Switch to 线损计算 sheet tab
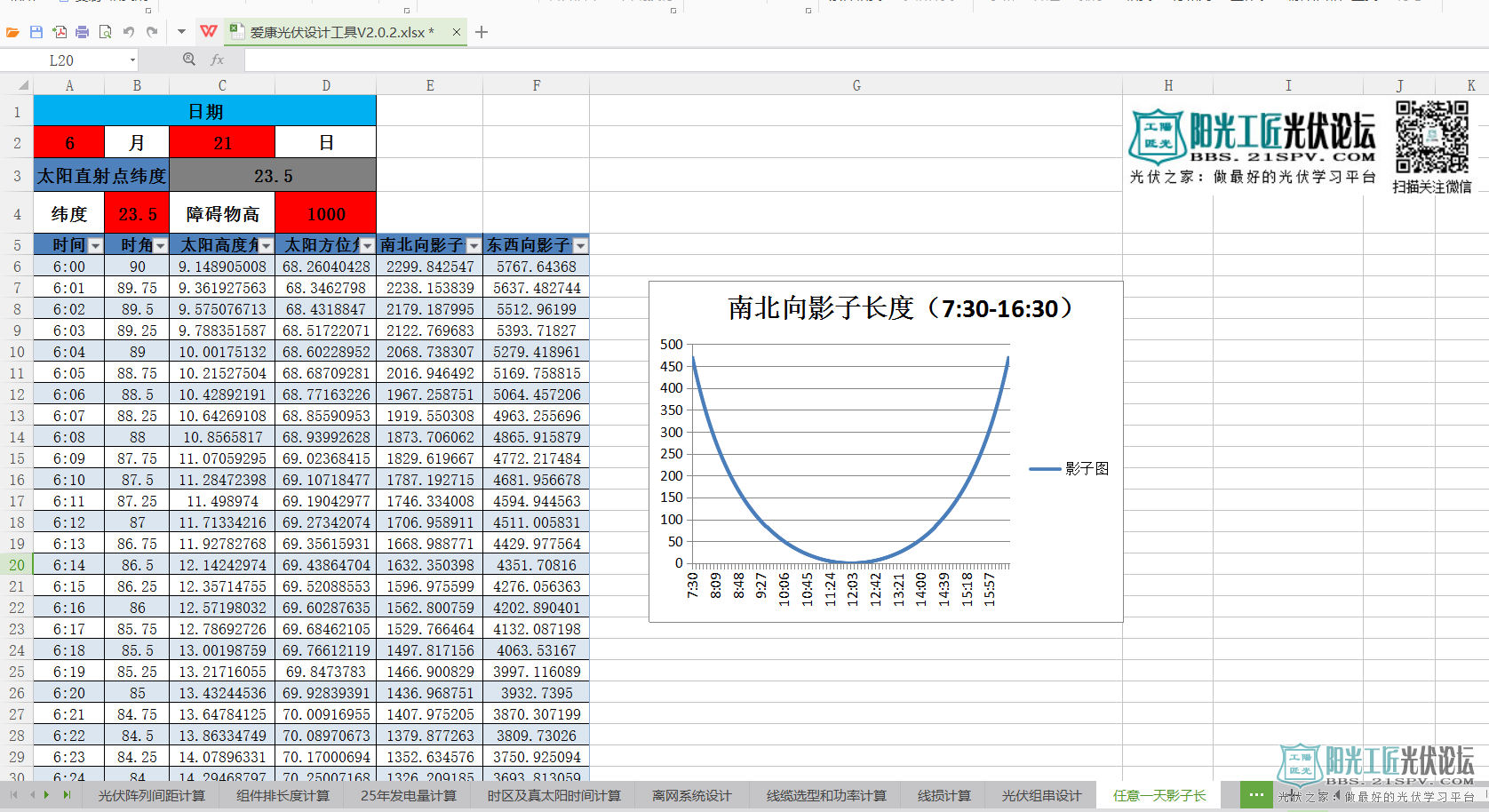1489x812 pixels. [944, 796]
